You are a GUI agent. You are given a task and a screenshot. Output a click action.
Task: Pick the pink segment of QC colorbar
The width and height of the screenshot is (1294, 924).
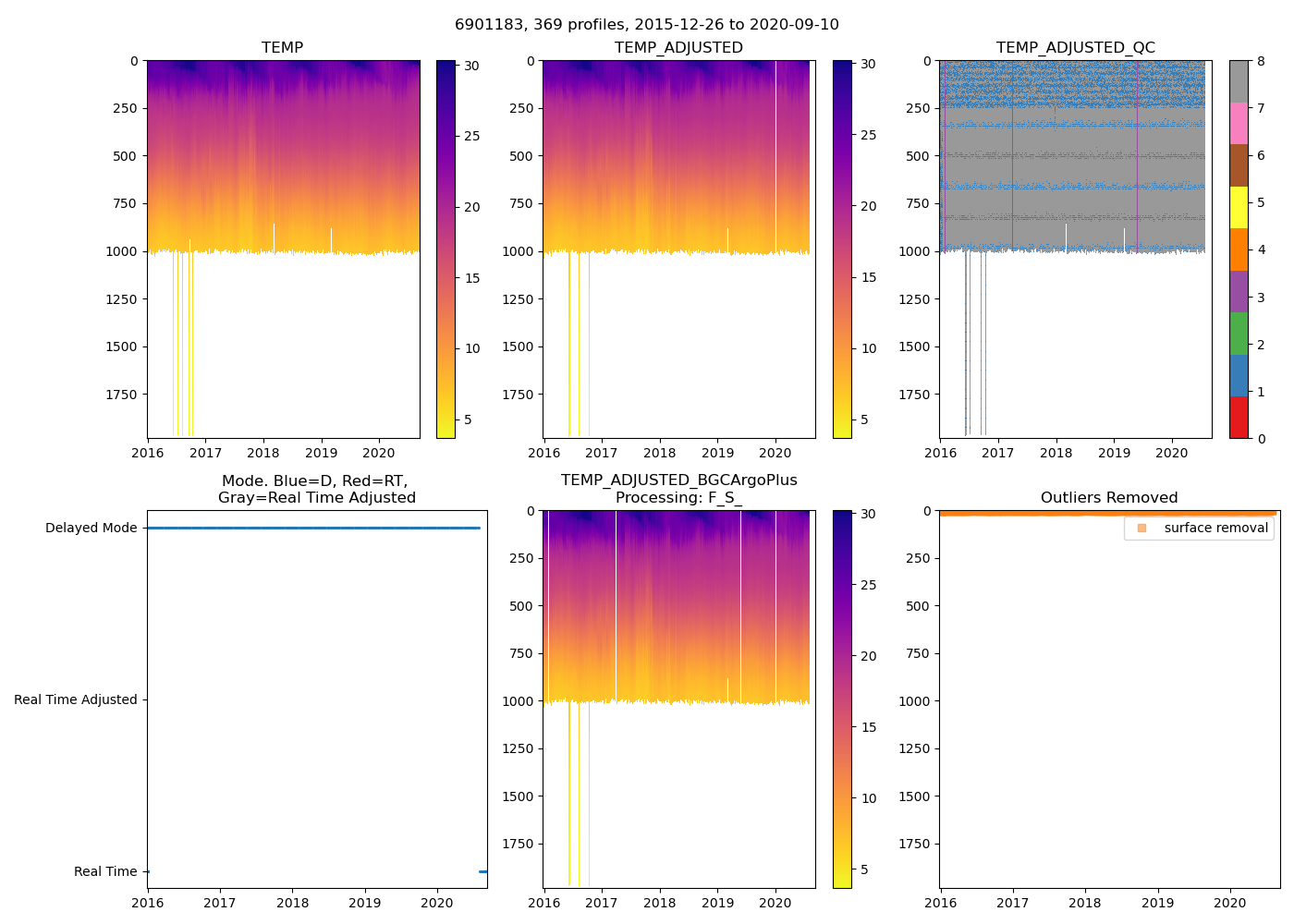point(1239,123)
